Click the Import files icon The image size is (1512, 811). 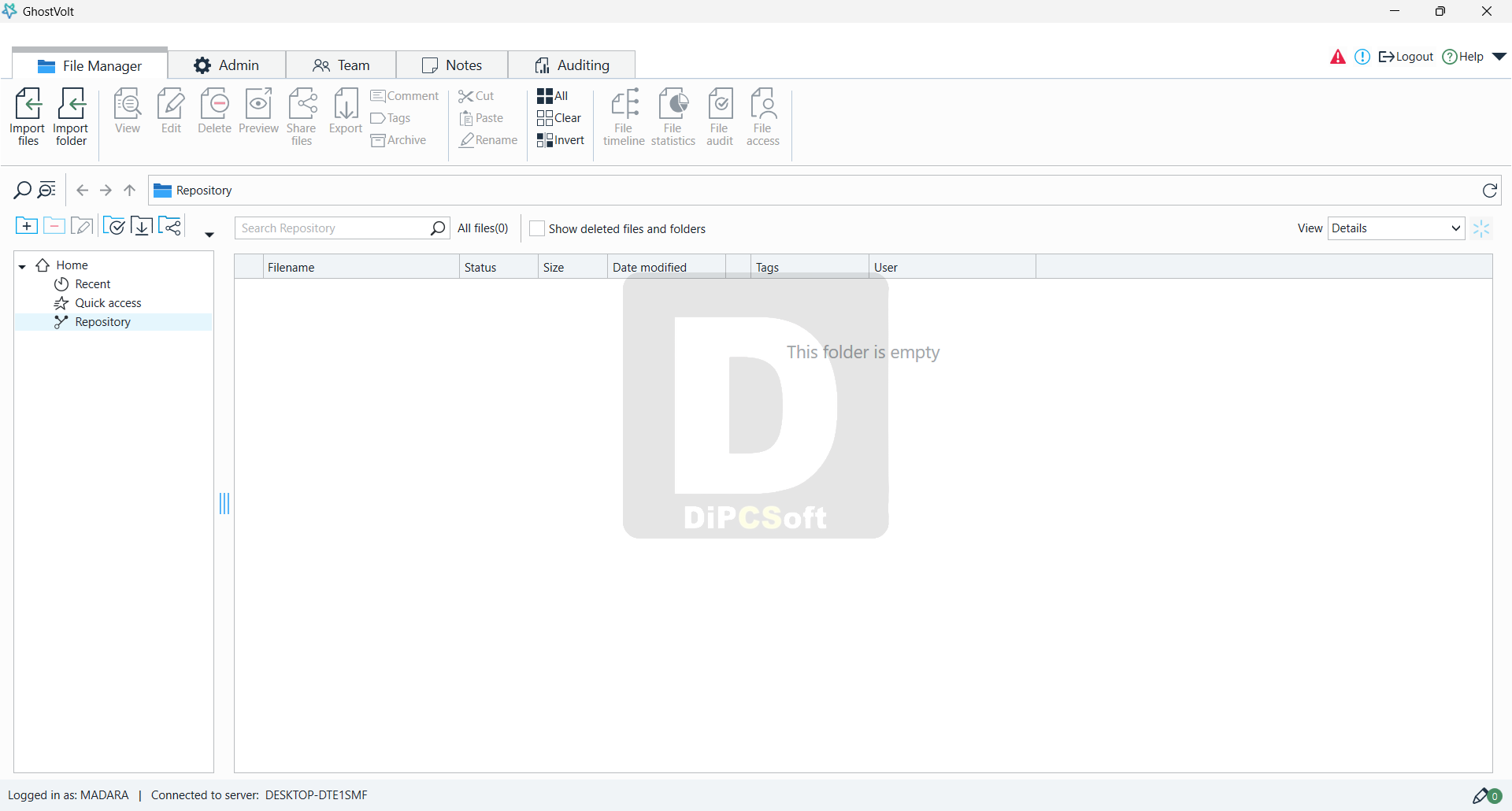pos(28,117)
